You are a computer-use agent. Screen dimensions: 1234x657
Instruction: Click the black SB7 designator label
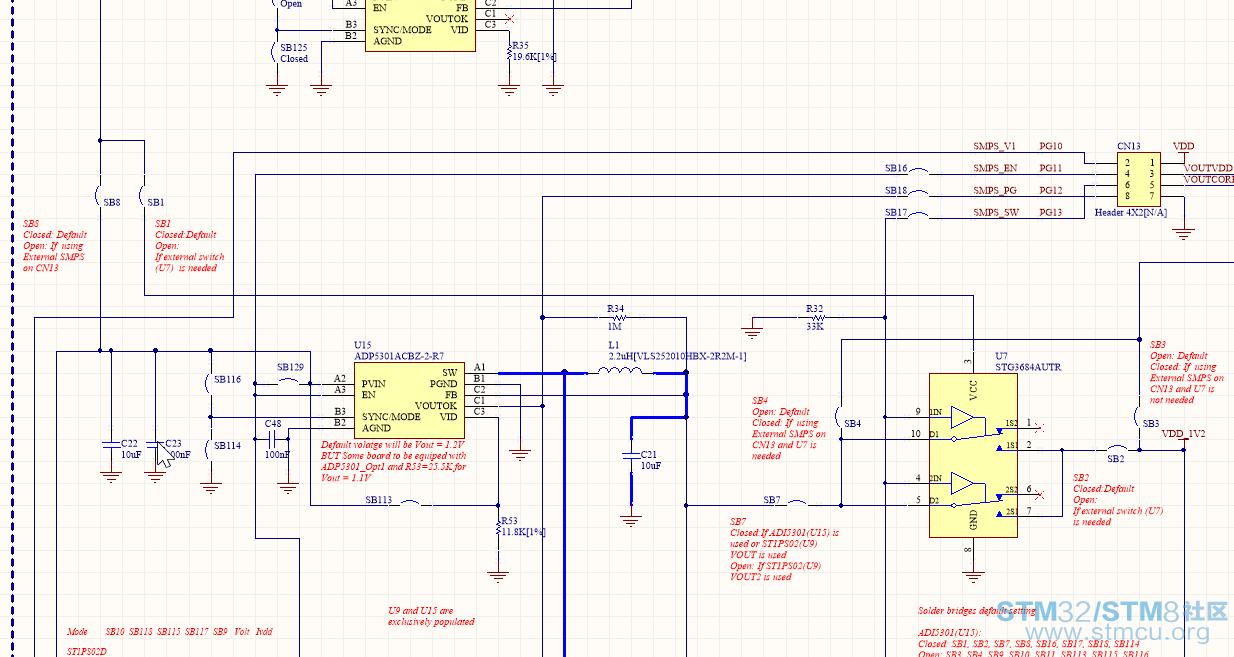[772, 500]
